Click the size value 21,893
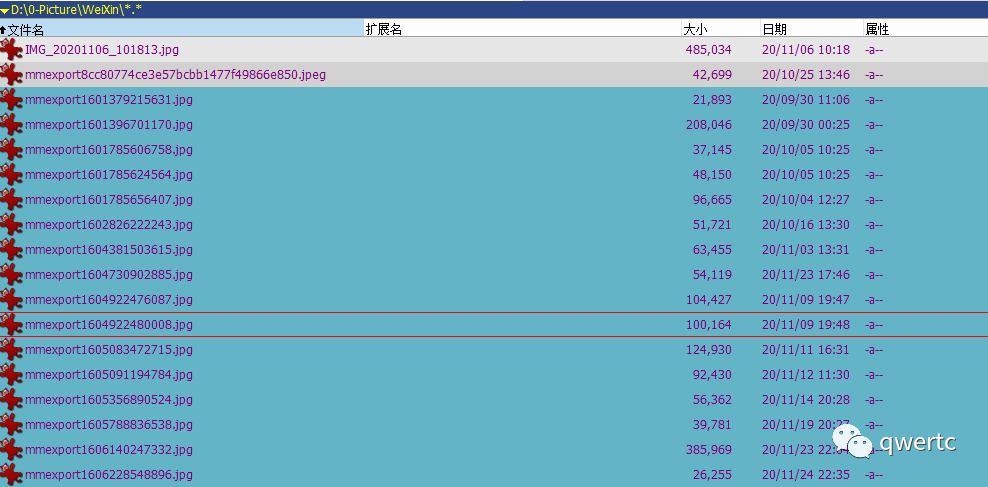The image size is (988, 487). [712, 100]
